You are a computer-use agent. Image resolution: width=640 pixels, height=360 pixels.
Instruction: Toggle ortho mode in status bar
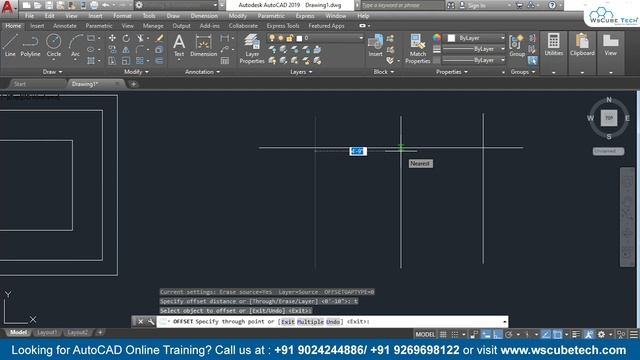click(x=497, y=335)
